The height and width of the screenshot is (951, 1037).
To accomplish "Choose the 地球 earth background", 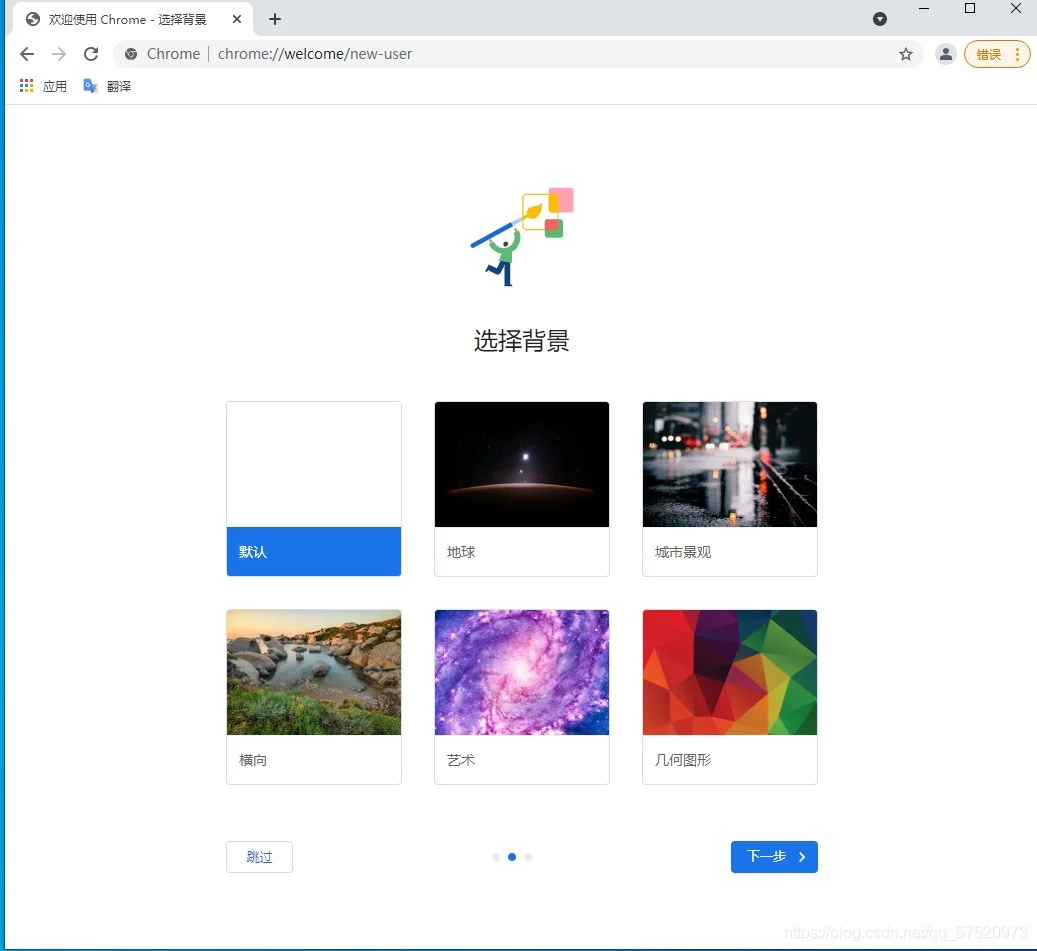I will coord(522,489).
